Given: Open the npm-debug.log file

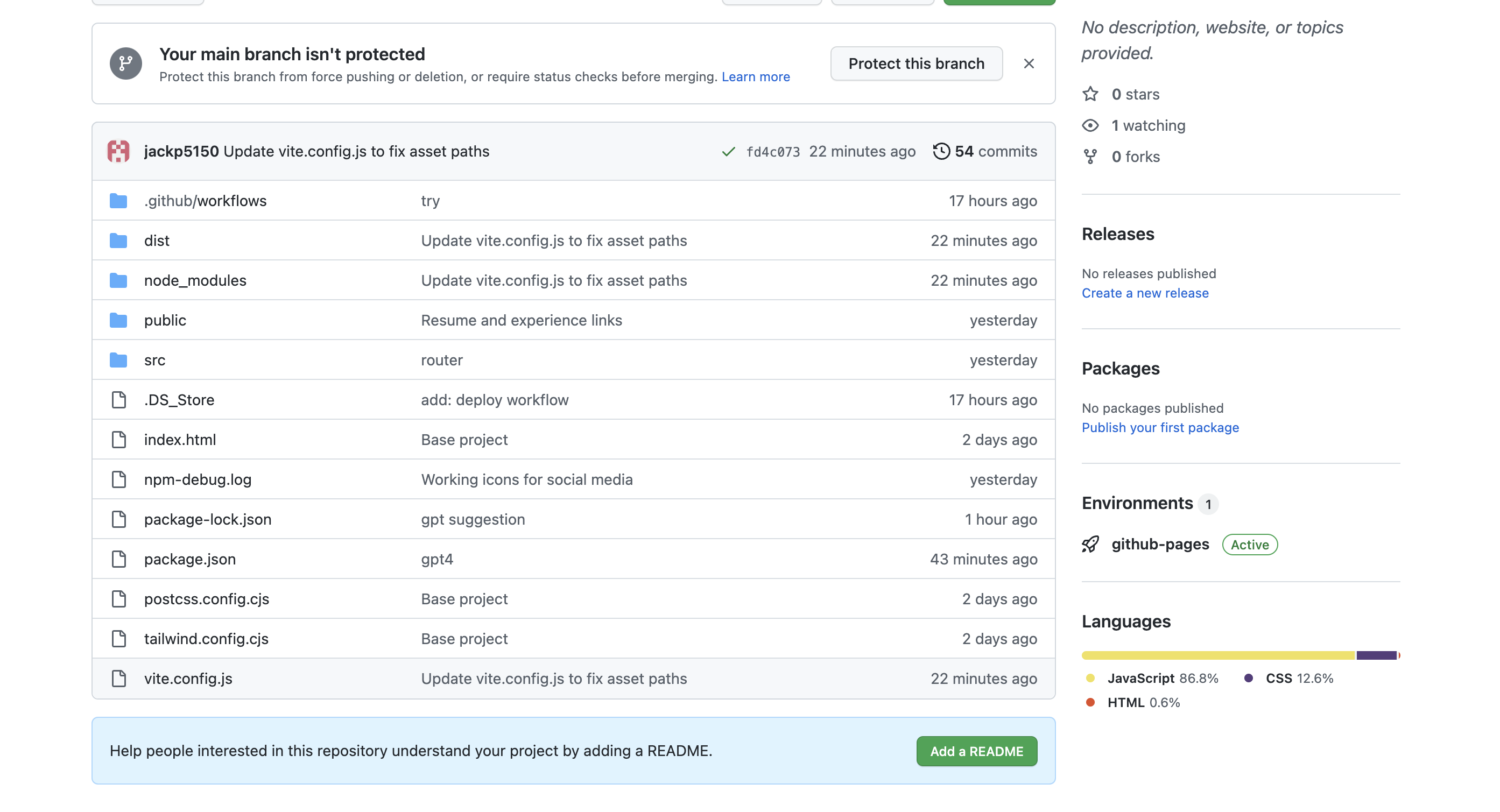Looking at the screenshot, I should (198, 479).
